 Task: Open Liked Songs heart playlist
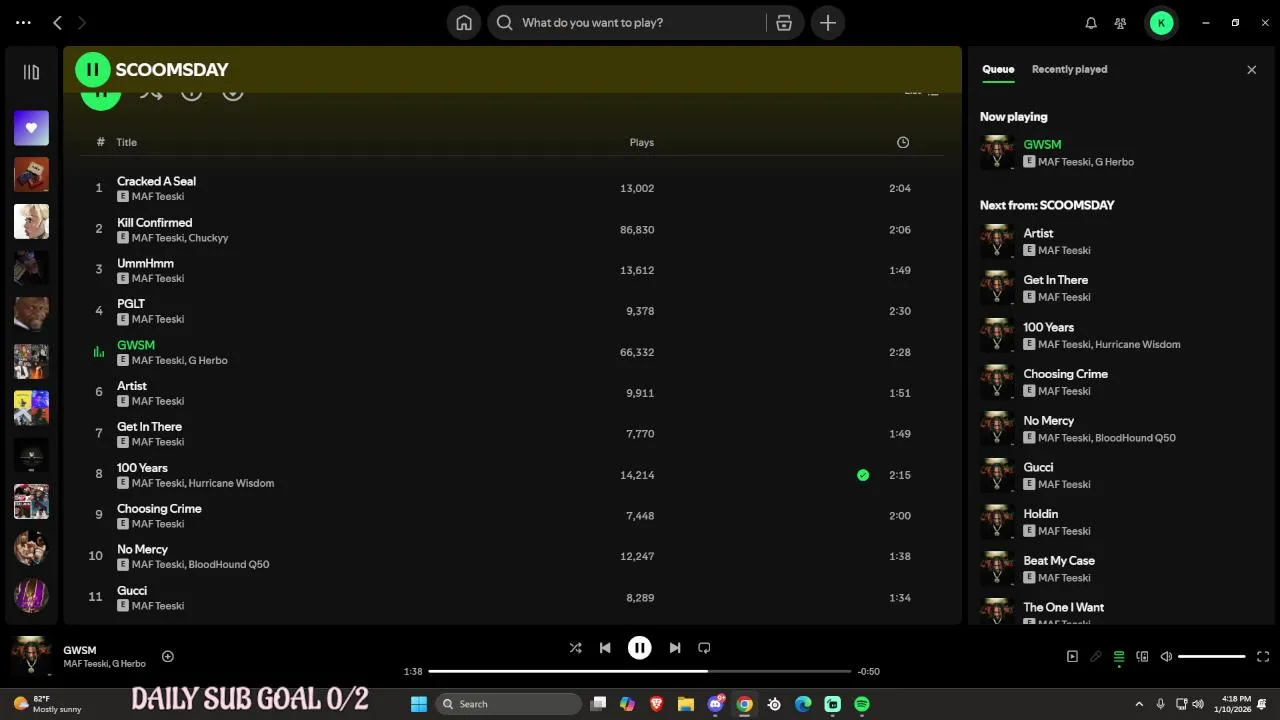click(31, 128)
